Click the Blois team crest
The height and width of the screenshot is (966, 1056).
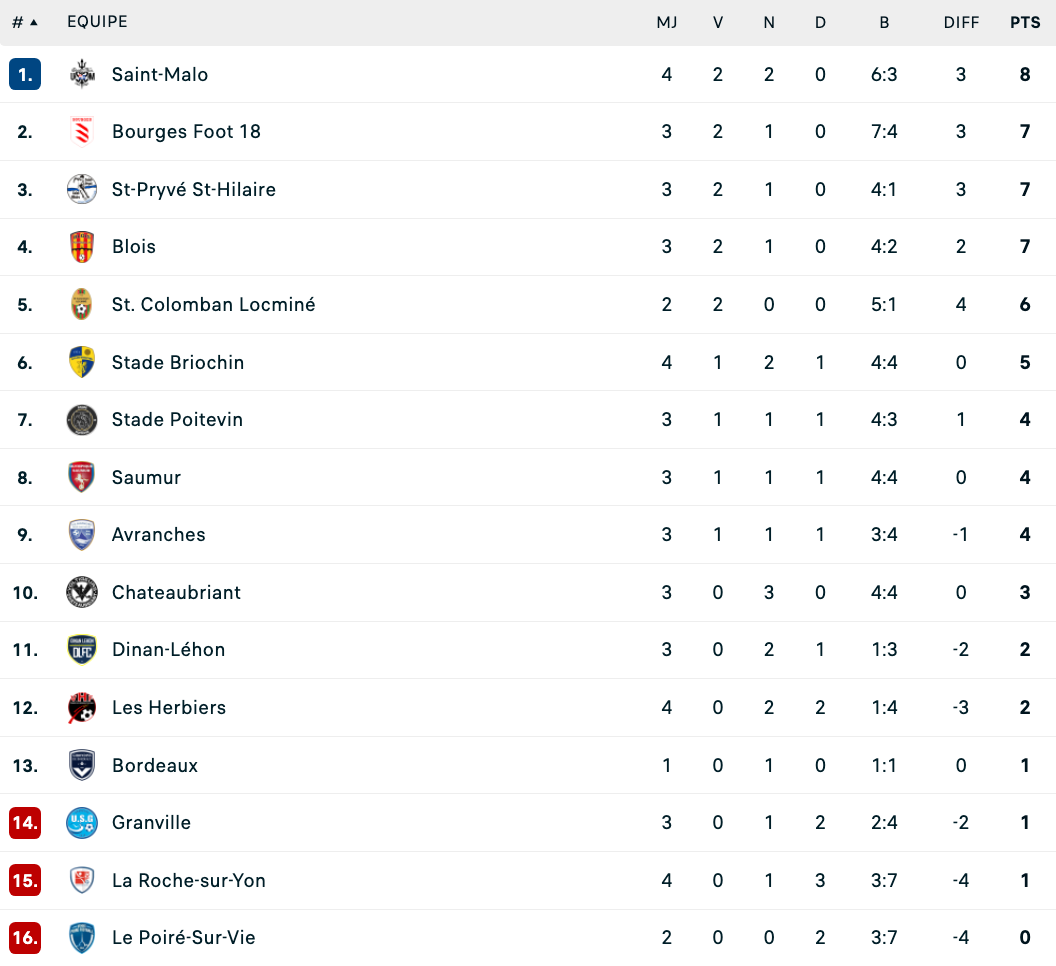pos(82,247)
